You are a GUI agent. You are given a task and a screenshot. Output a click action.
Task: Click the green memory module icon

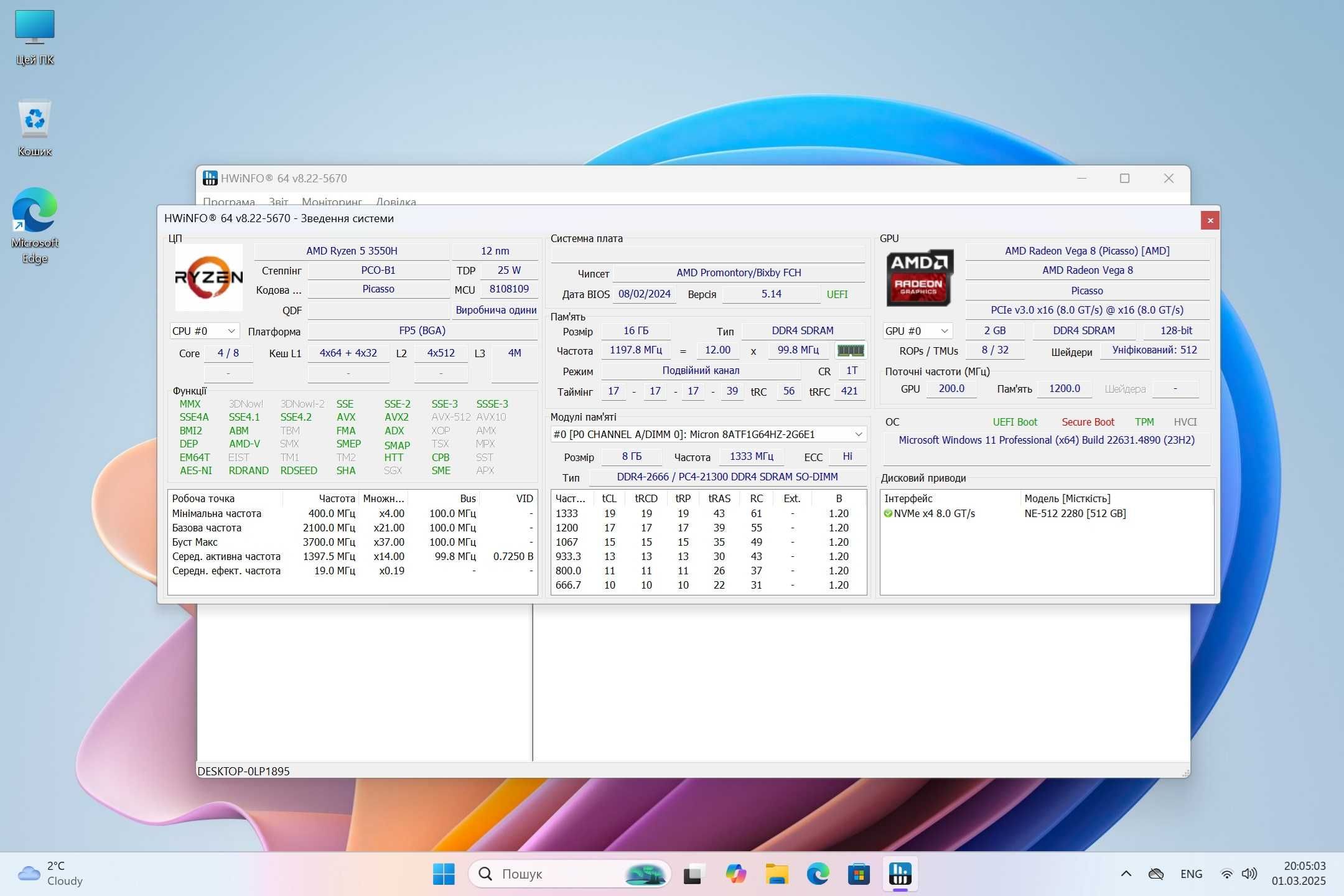[850, 350]
